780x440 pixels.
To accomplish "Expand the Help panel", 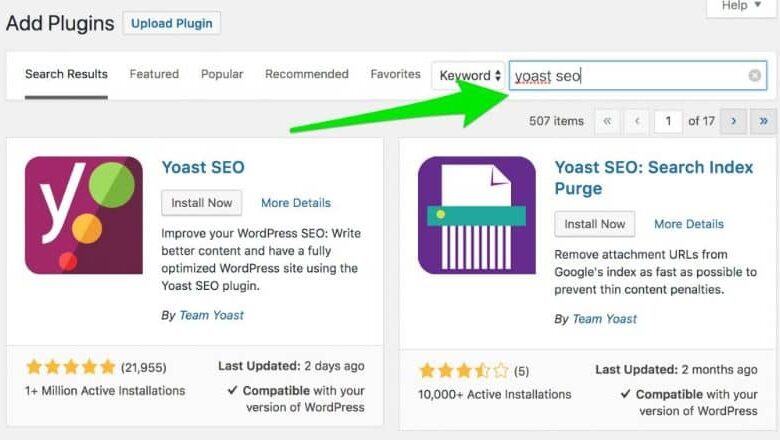I will tap(742, 6).
